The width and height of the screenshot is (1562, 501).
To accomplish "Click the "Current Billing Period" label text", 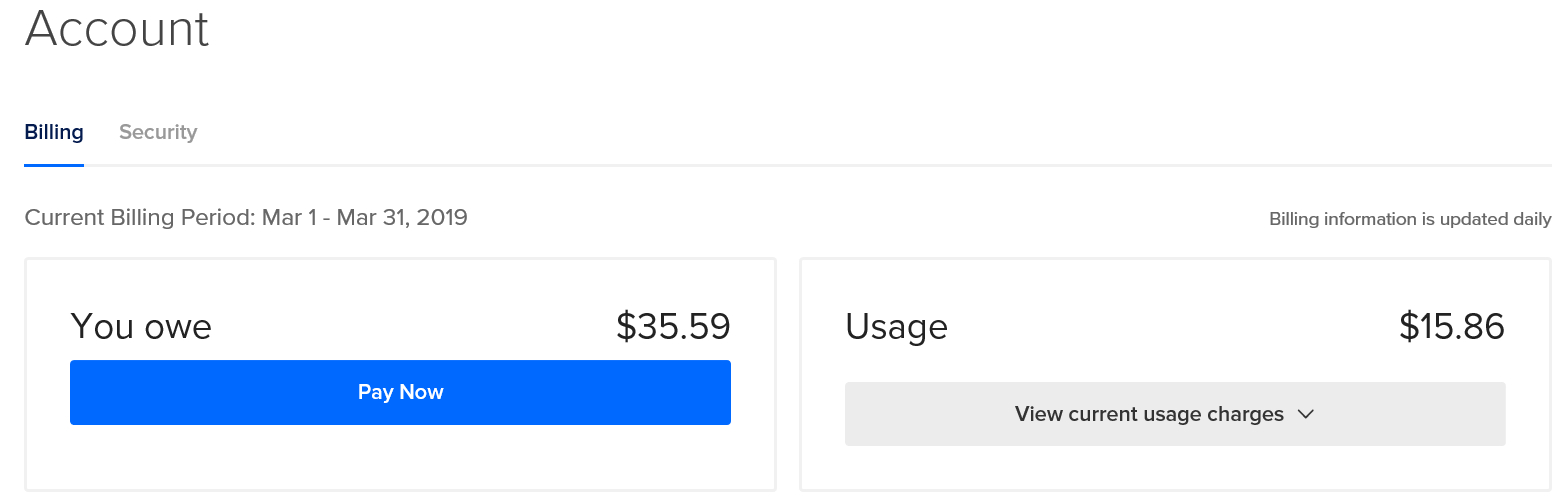I will (140, 217).
